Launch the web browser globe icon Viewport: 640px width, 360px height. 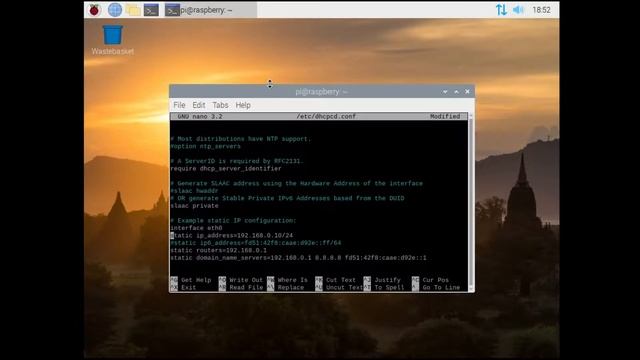pyautogui.click(x=115, y=10)
